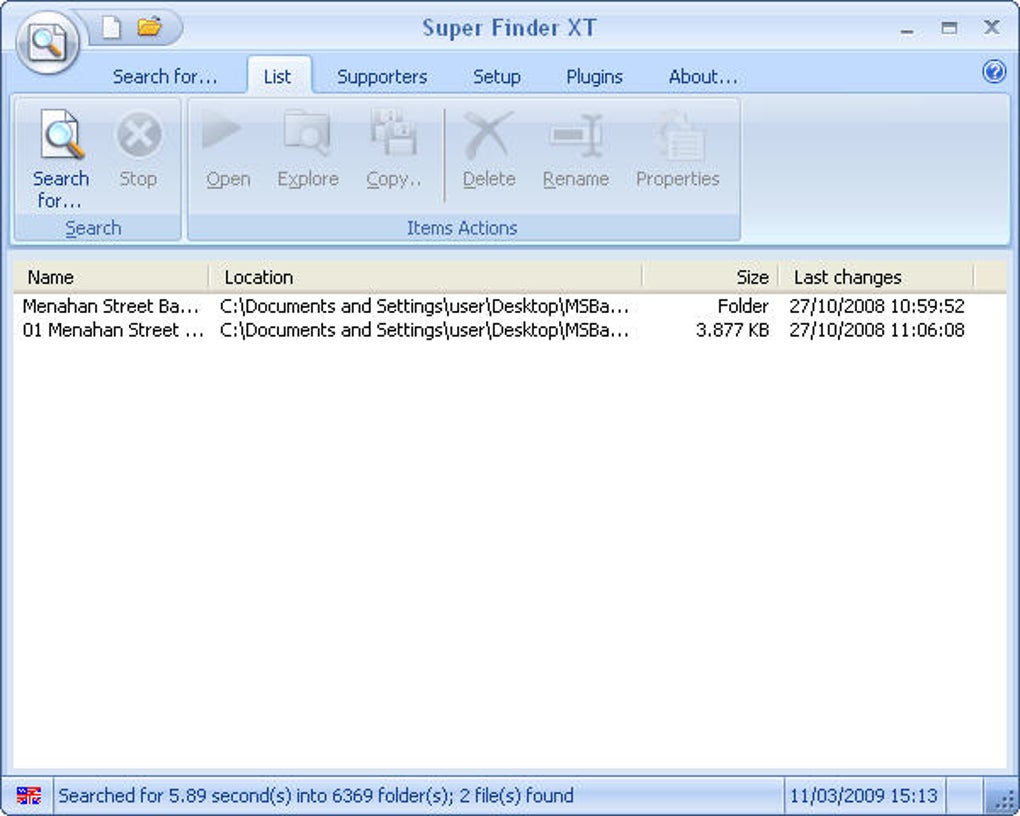Sort results by Name column header

tap(111, 277)
